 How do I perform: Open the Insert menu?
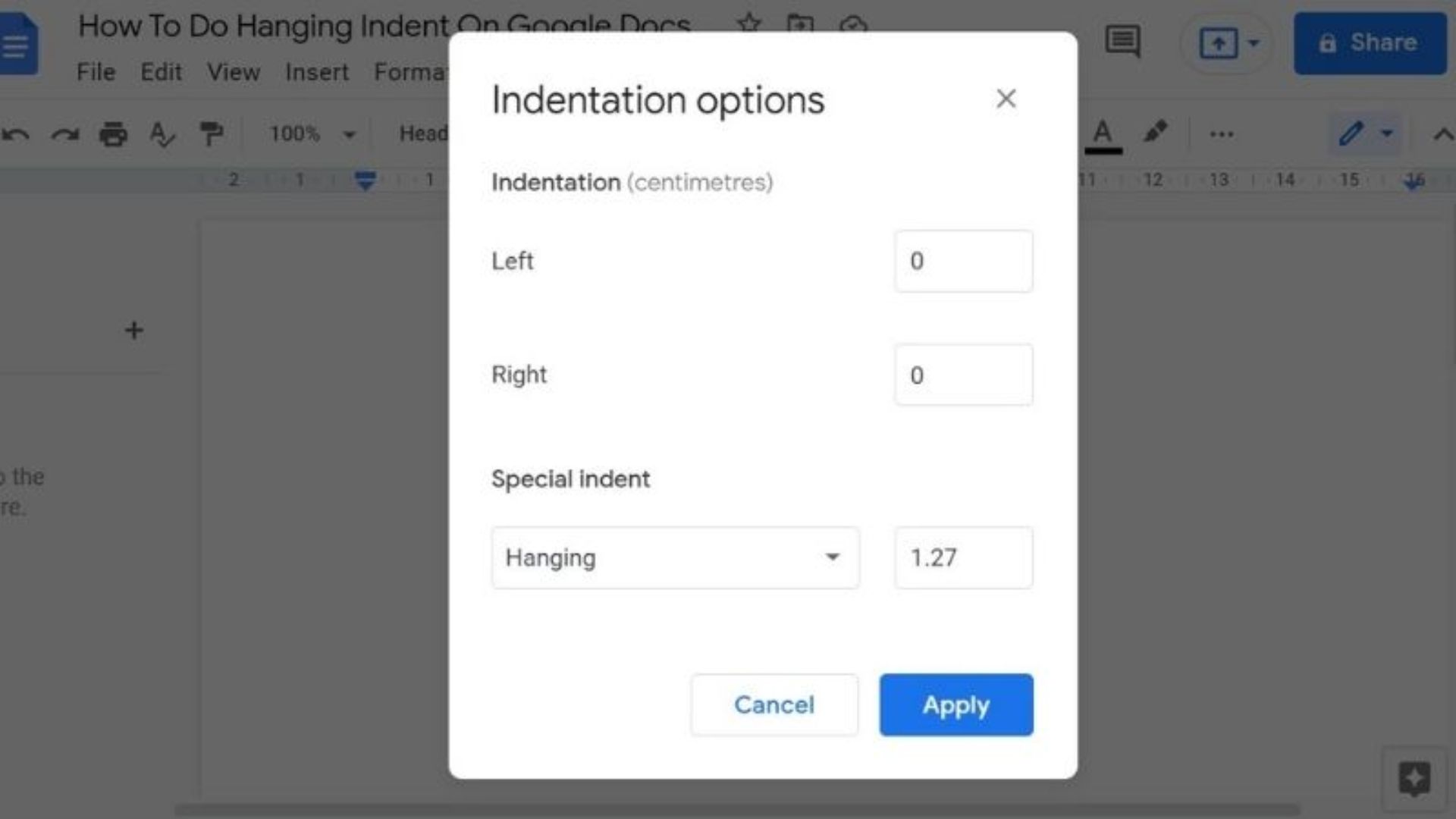(317, 72)
